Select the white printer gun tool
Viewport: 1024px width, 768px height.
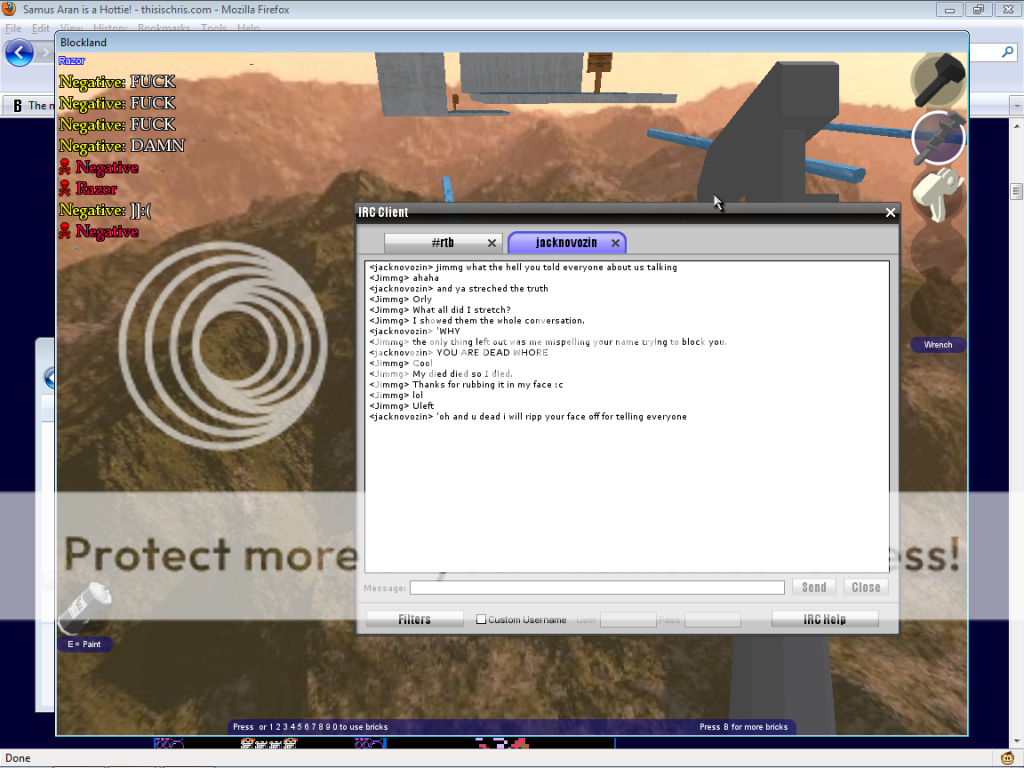click(x=938, y=193)
